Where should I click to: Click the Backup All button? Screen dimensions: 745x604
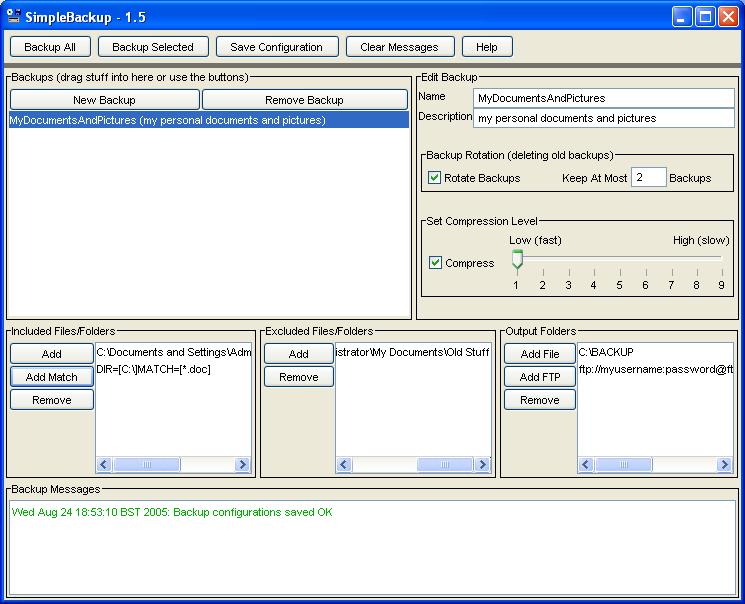coord(50,47)
